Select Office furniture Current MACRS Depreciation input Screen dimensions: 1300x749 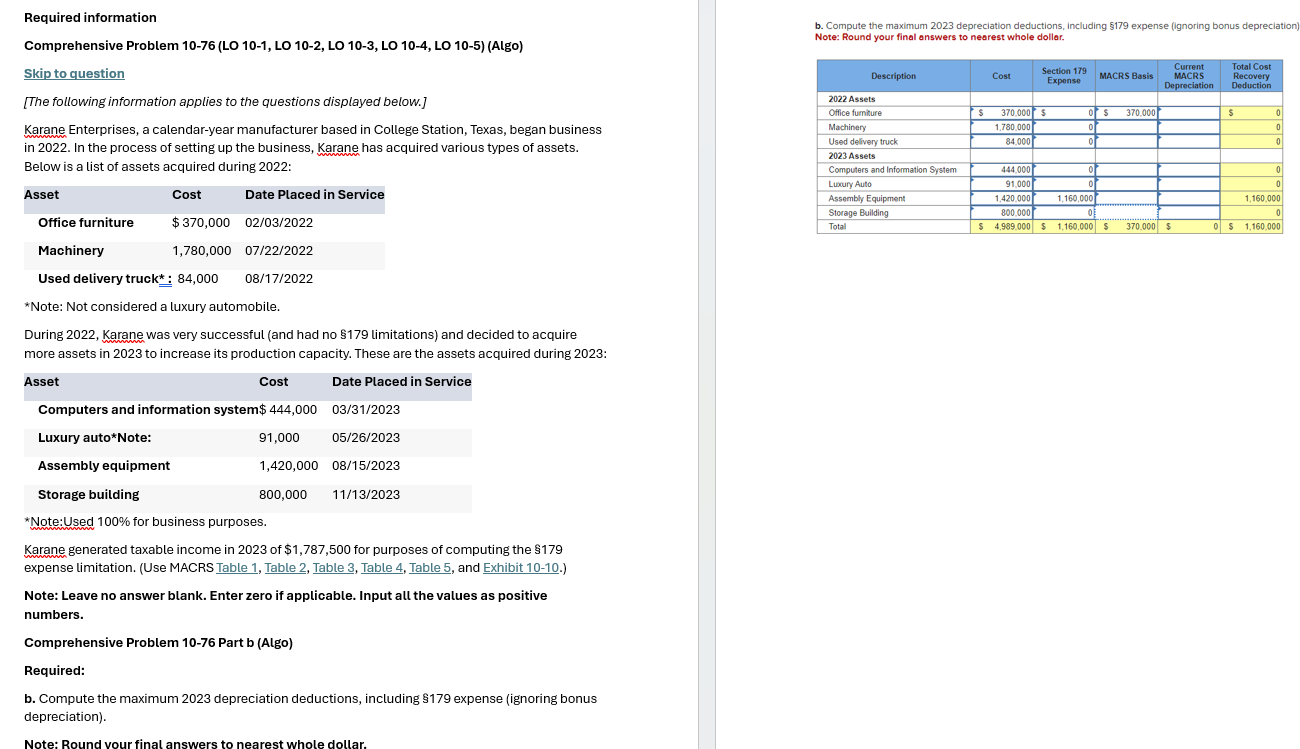click(1189, 113)
